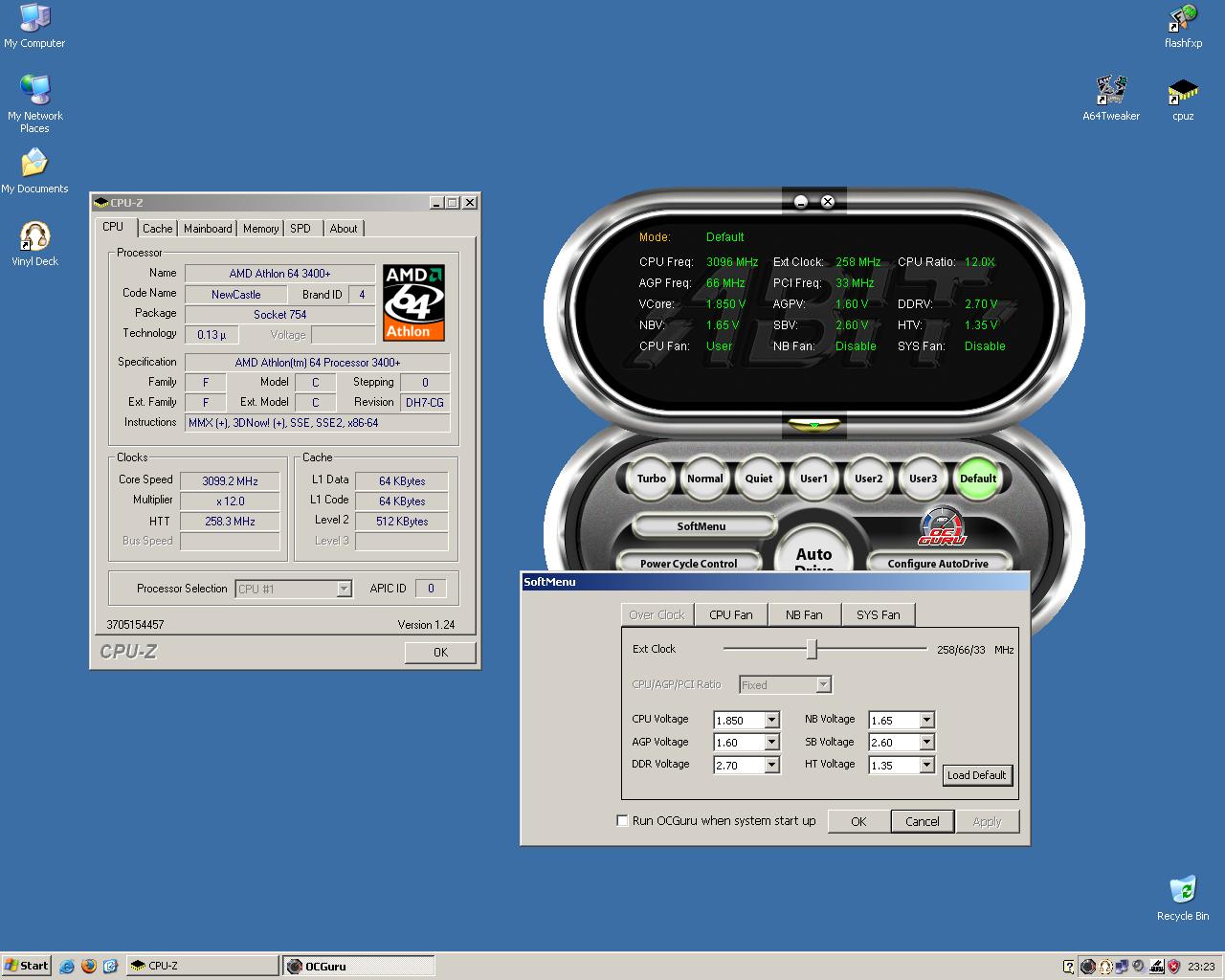Open the My Computer desktop icon
The image size is (1225, 980).
pos(34,26)
